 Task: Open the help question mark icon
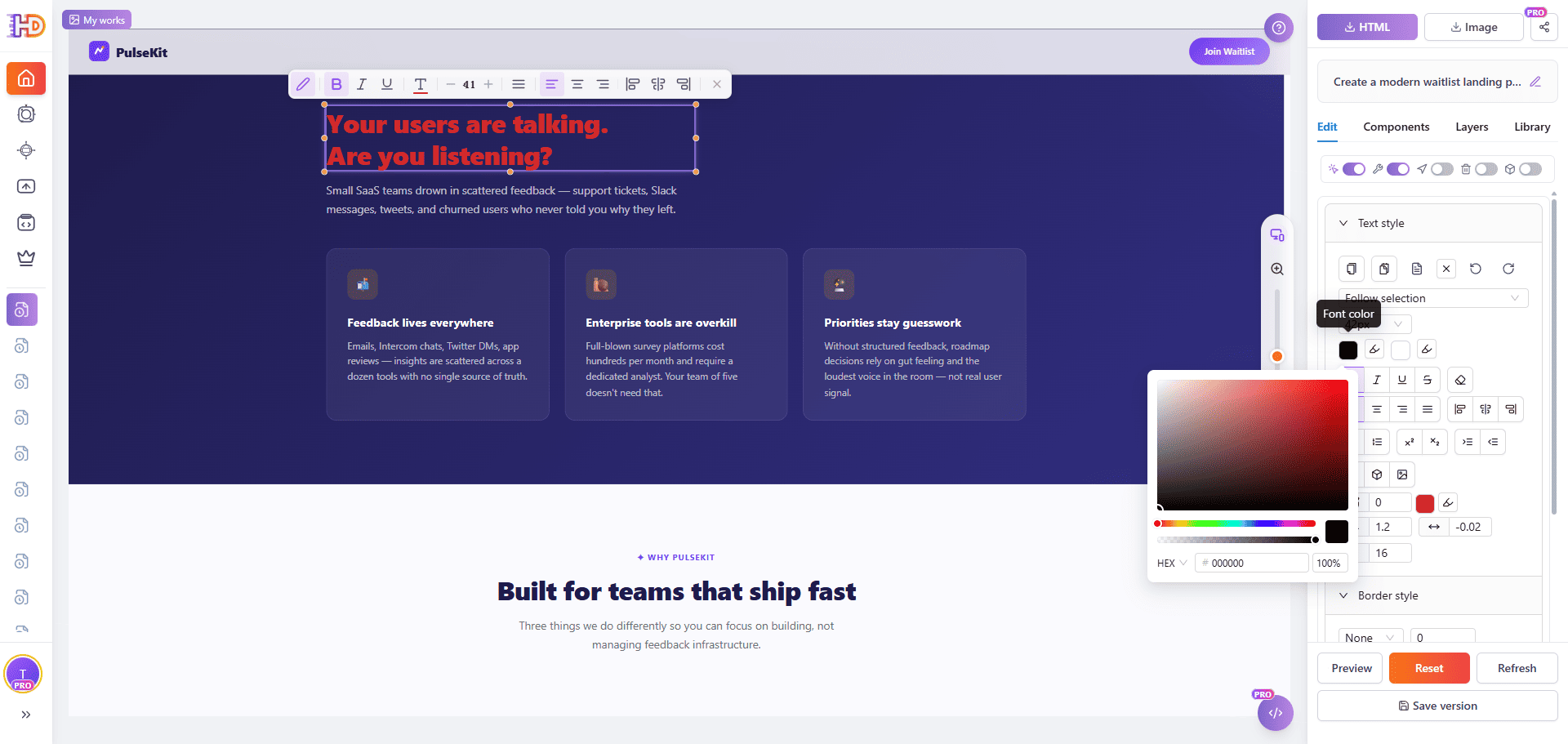1279,28
